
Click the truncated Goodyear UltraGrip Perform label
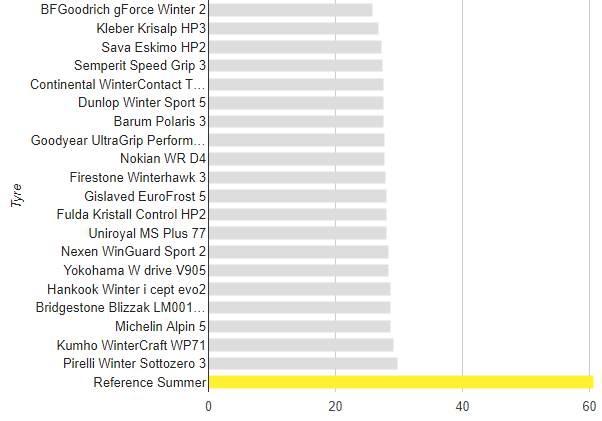click(119, 140)
